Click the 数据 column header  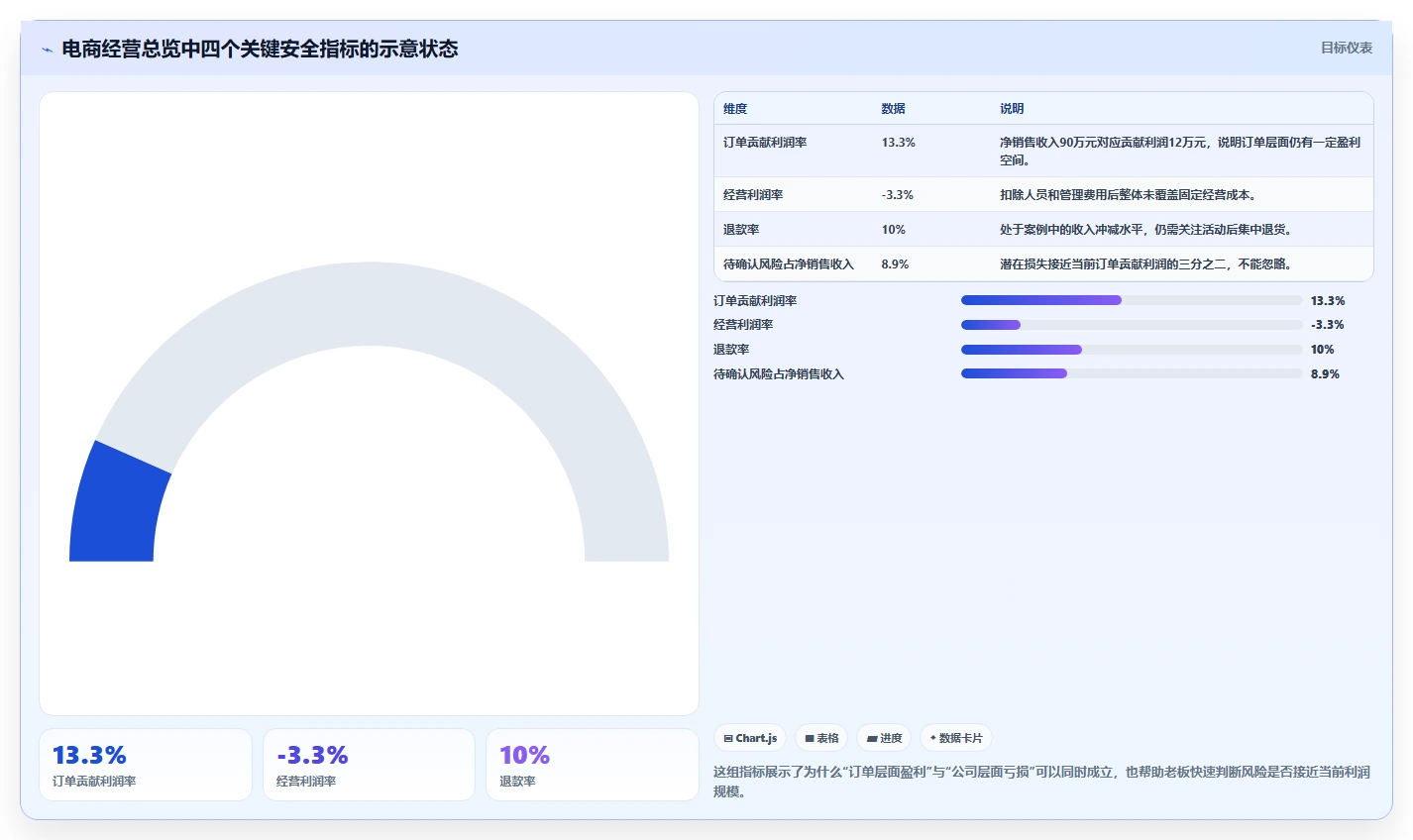point(894,109)
